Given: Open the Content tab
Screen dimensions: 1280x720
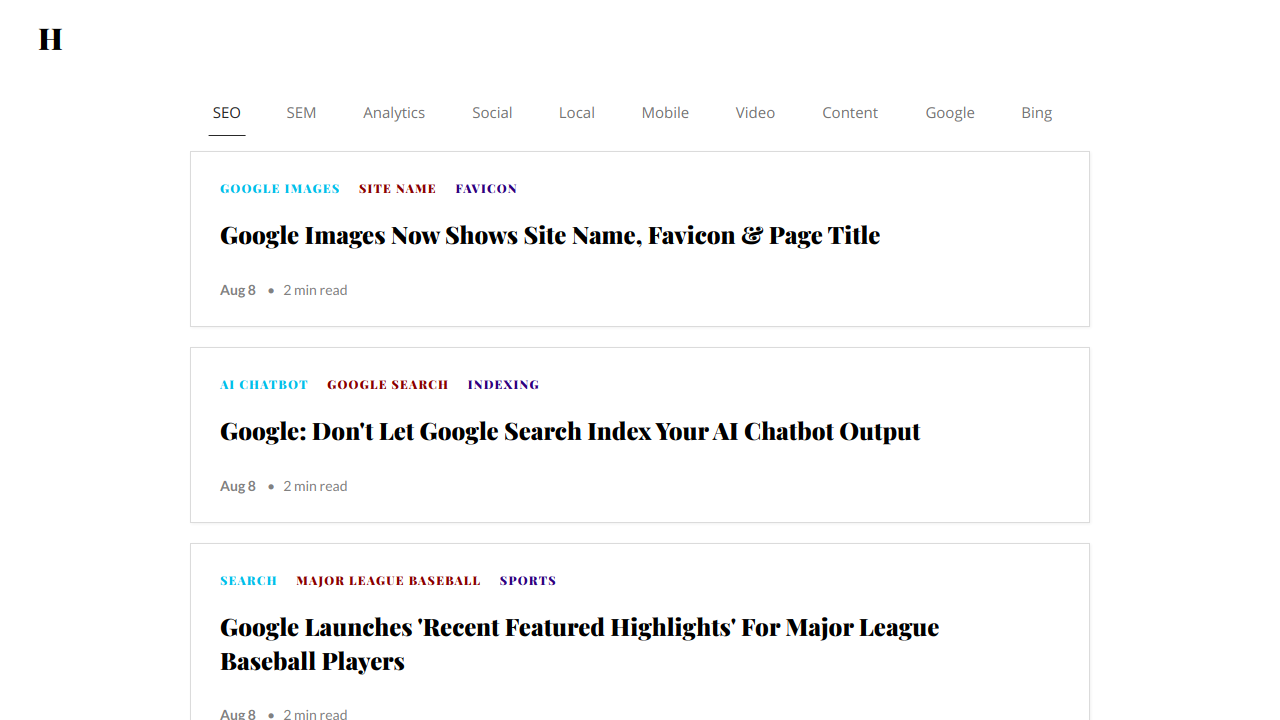Looking at the screenshot, I should pos(850,113).
